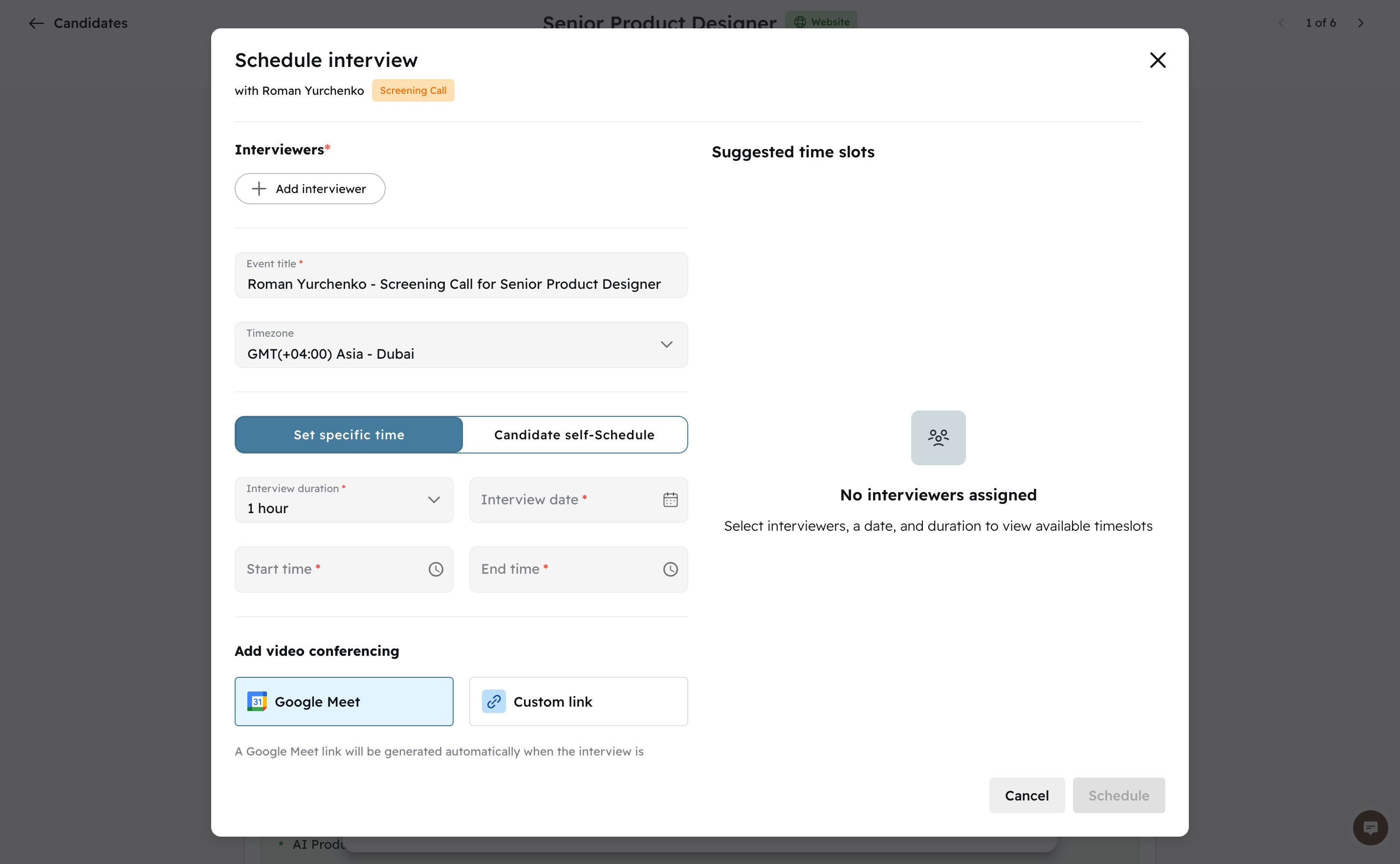
Task: Click the Schedule button
Action: (x=1118, y=795)
